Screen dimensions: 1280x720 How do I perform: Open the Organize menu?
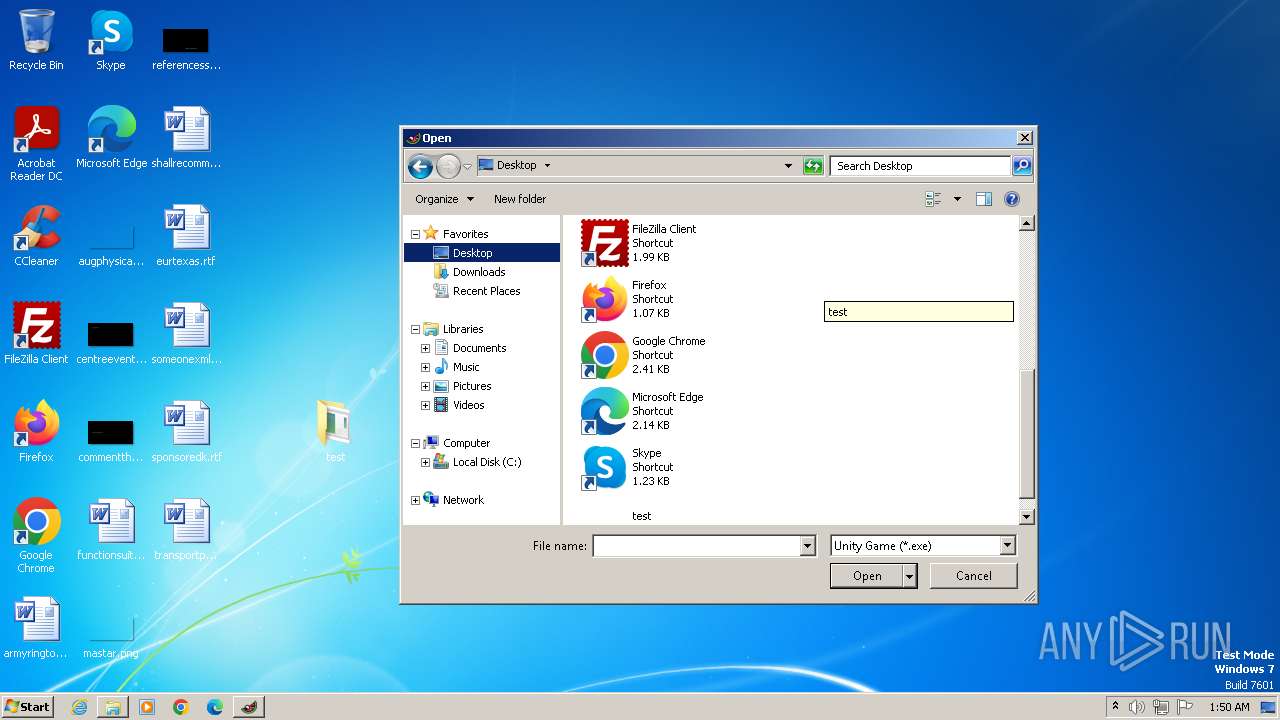click(x=445, y=199)
